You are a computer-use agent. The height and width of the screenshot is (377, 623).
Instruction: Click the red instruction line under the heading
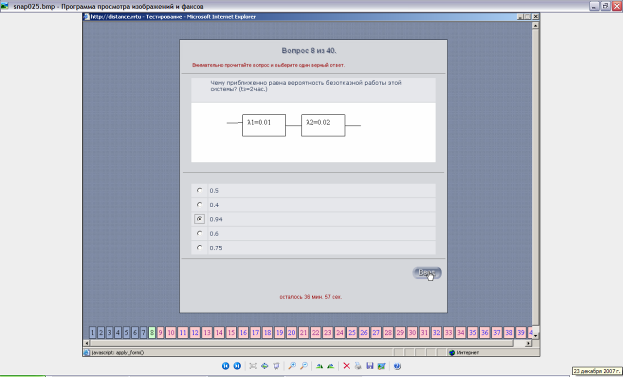(x=269, y=65)
